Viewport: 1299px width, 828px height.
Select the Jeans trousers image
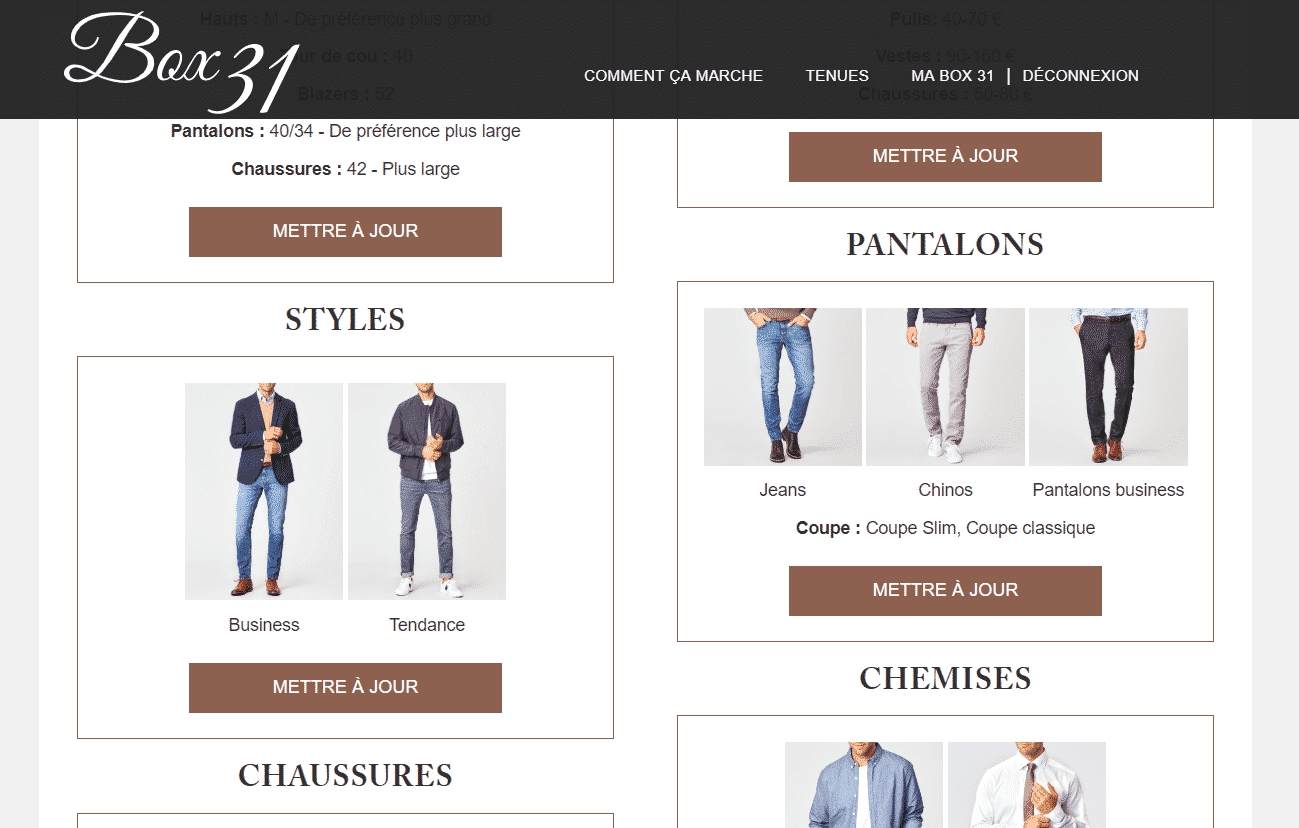783,387
